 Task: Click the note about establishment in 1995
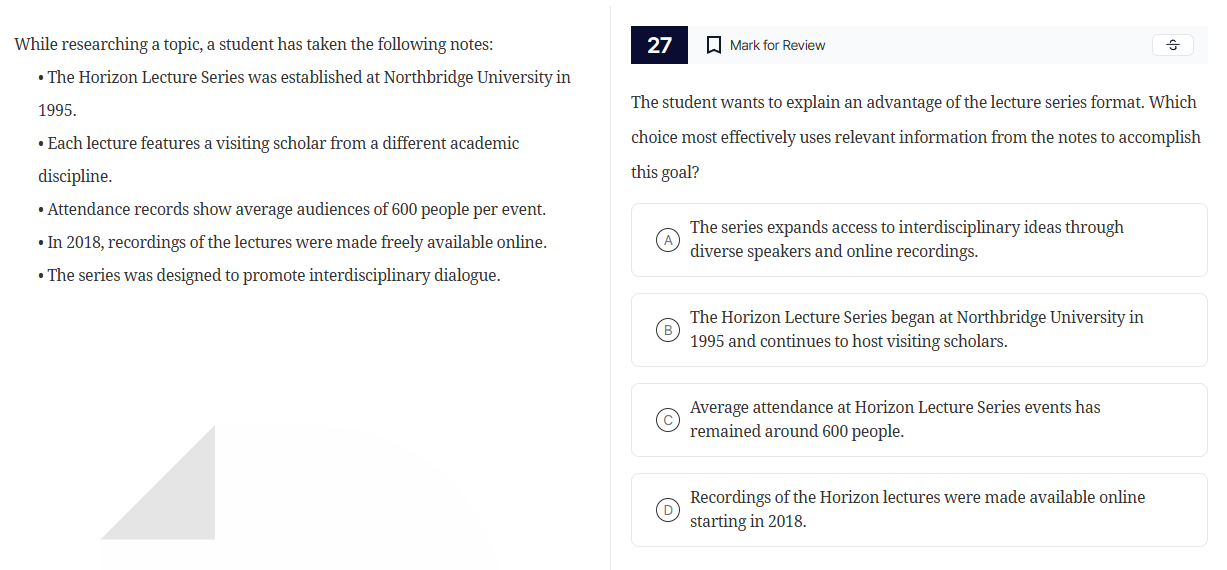click(x=308, y=78)
